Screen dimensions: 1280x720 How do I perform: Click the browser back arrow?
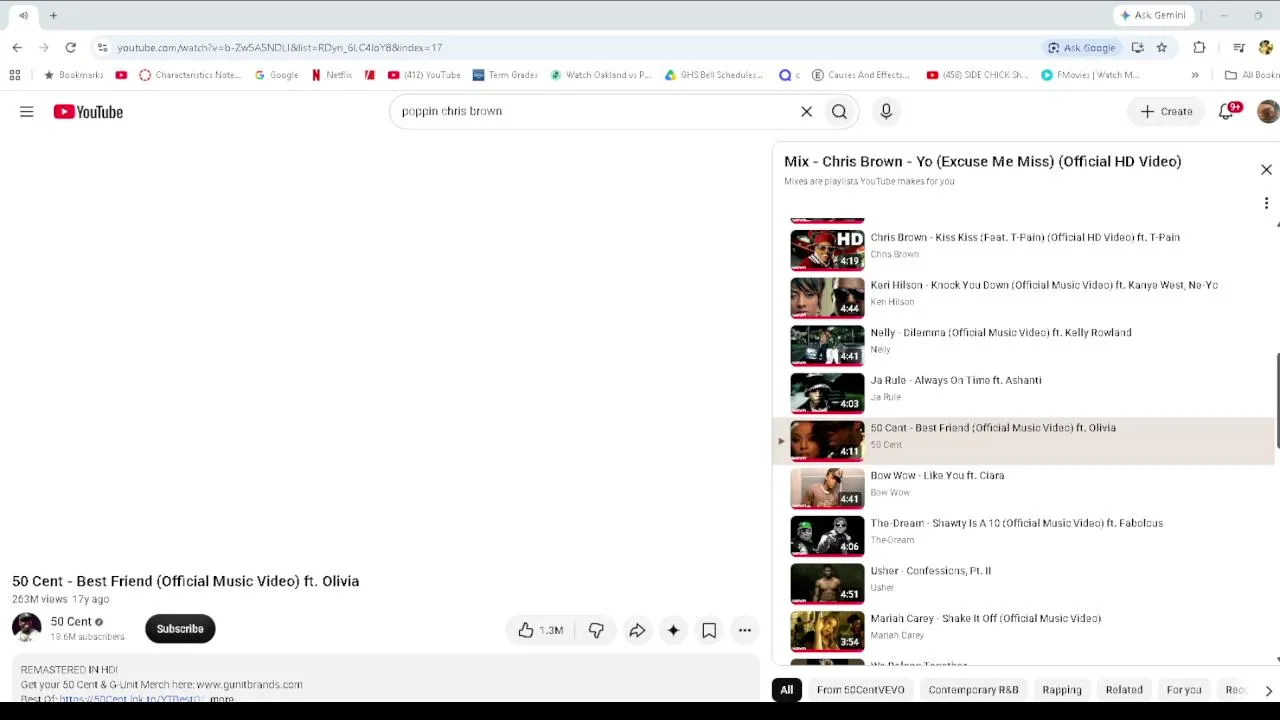point(17,47)
